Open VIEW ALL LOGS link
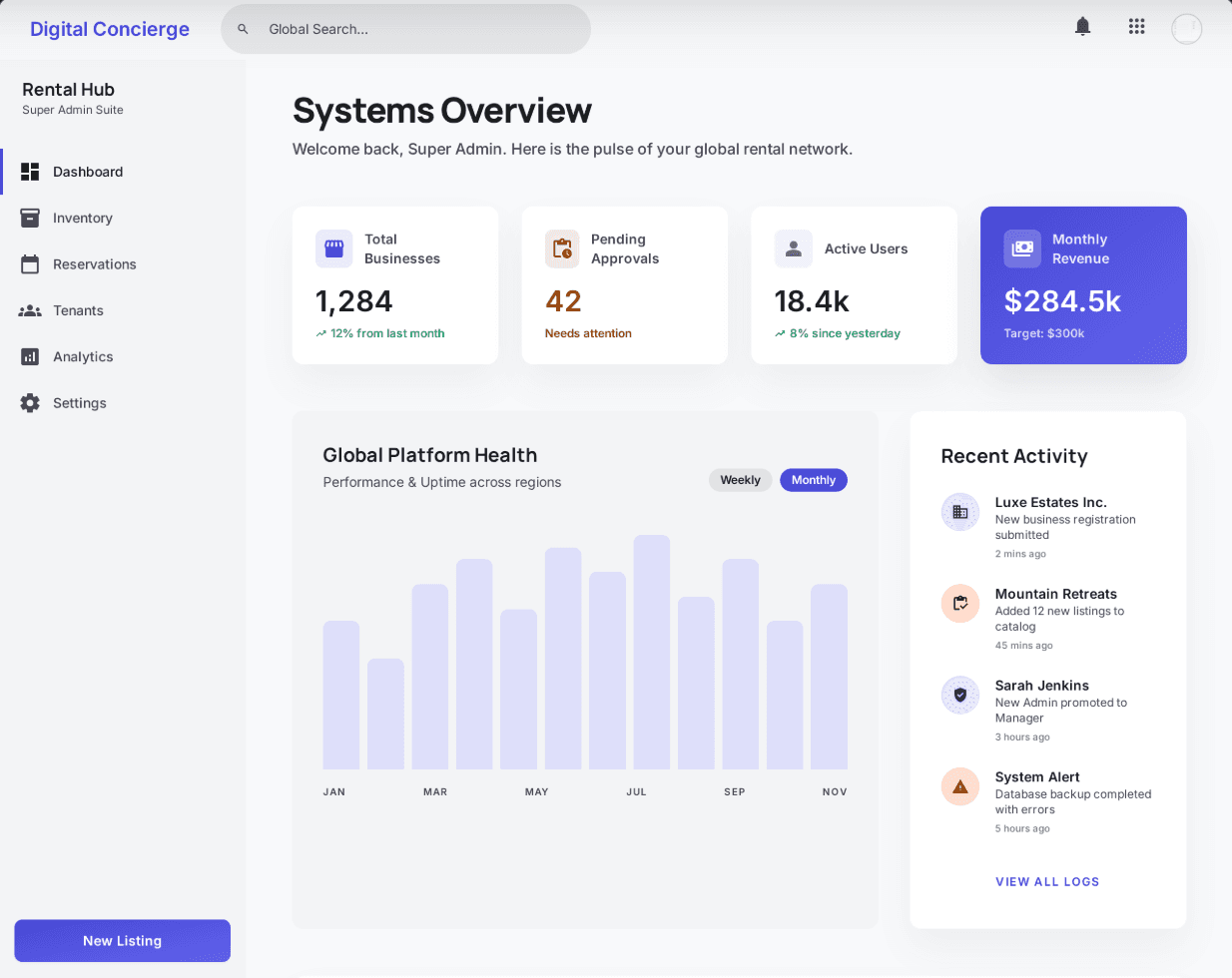Screen dimensions: 1232x978 [x=1047, y=882]
